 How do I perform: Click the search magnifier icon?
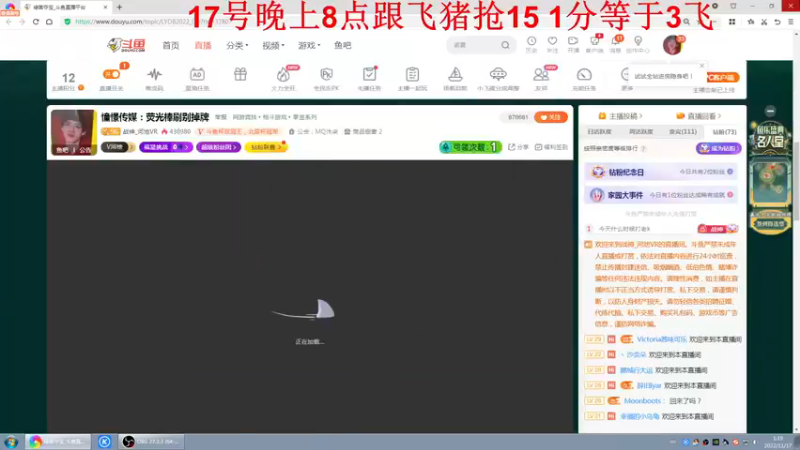505,45
